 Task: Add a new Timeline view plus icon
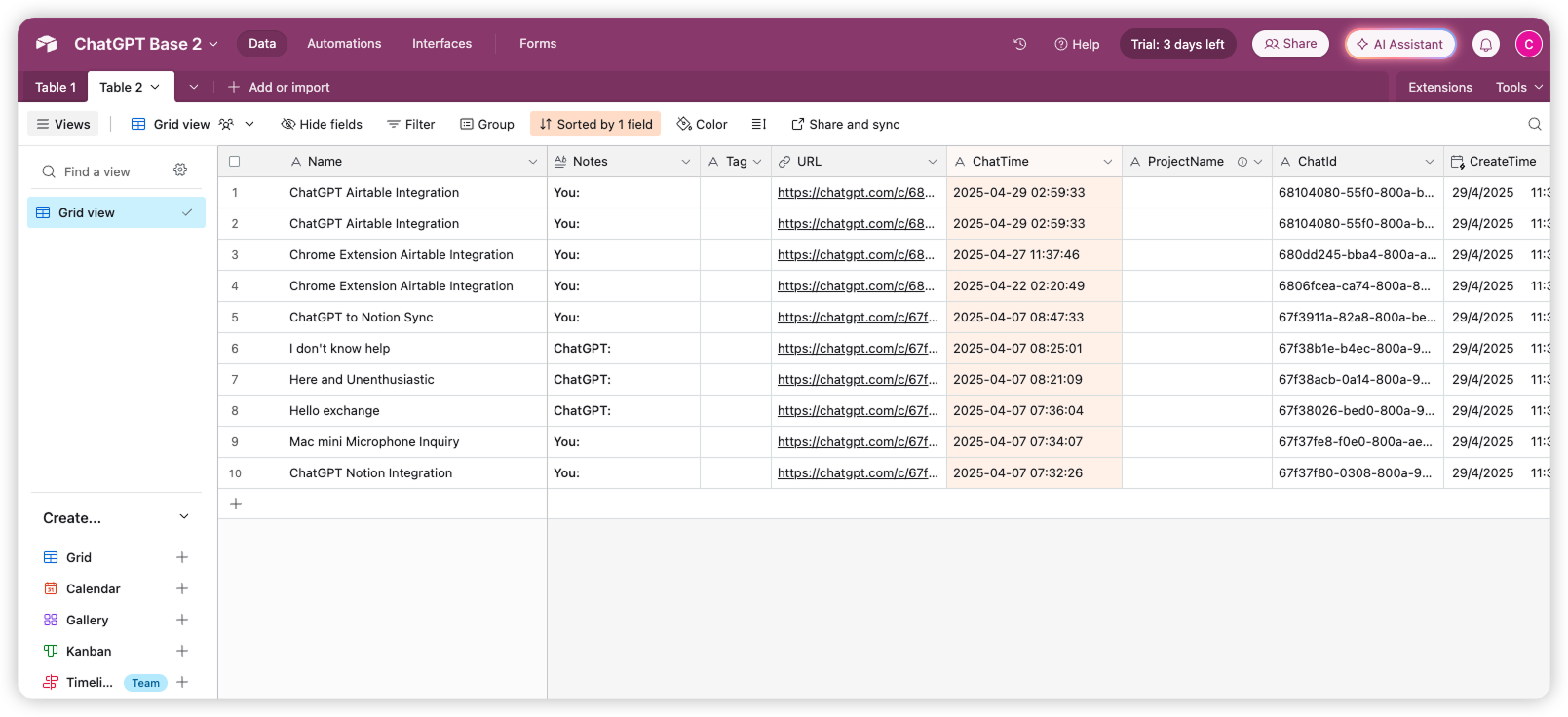click(182, 682)
